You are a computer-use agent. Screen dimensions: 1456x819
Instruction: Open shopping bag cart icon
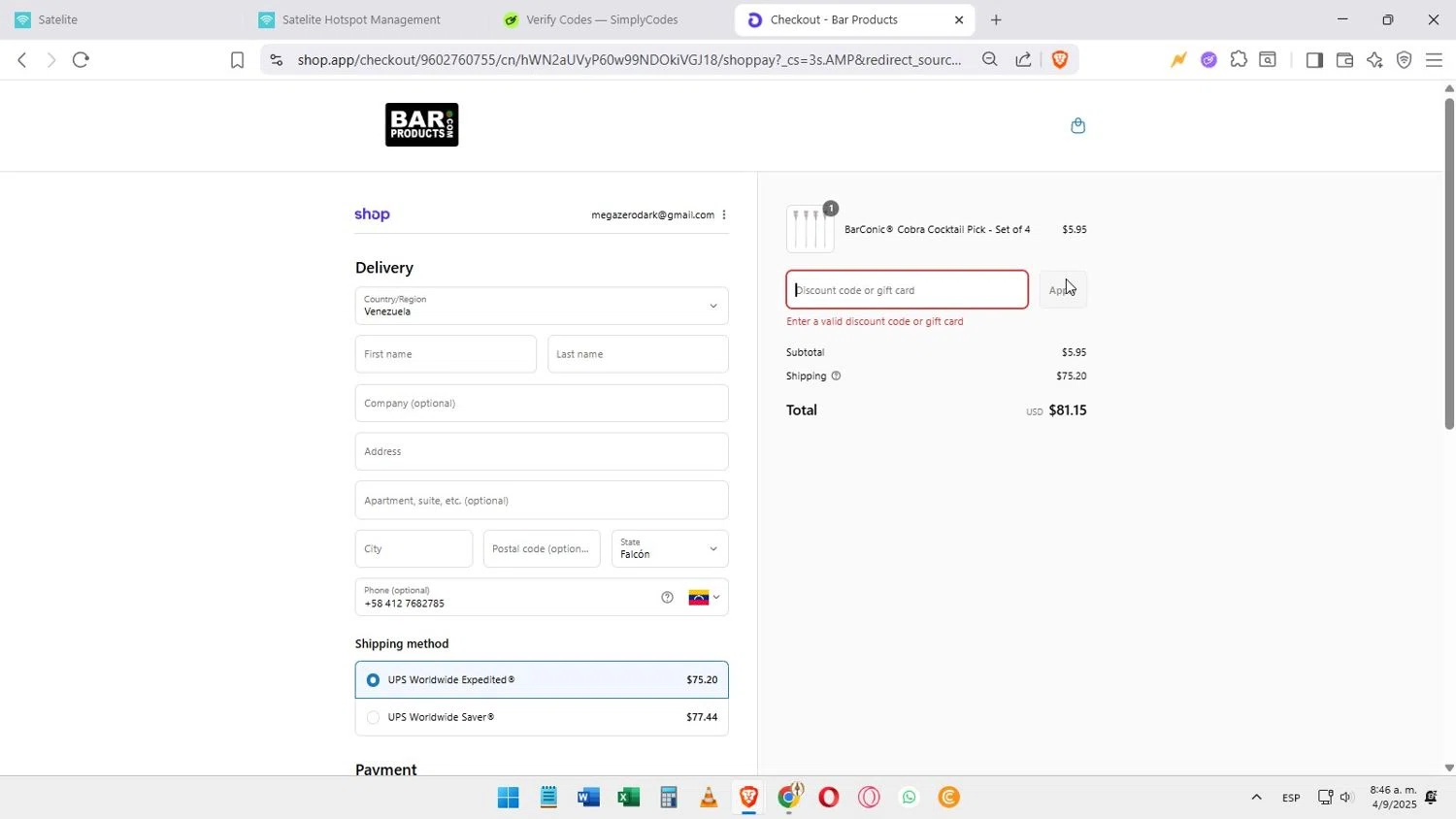1077,125
